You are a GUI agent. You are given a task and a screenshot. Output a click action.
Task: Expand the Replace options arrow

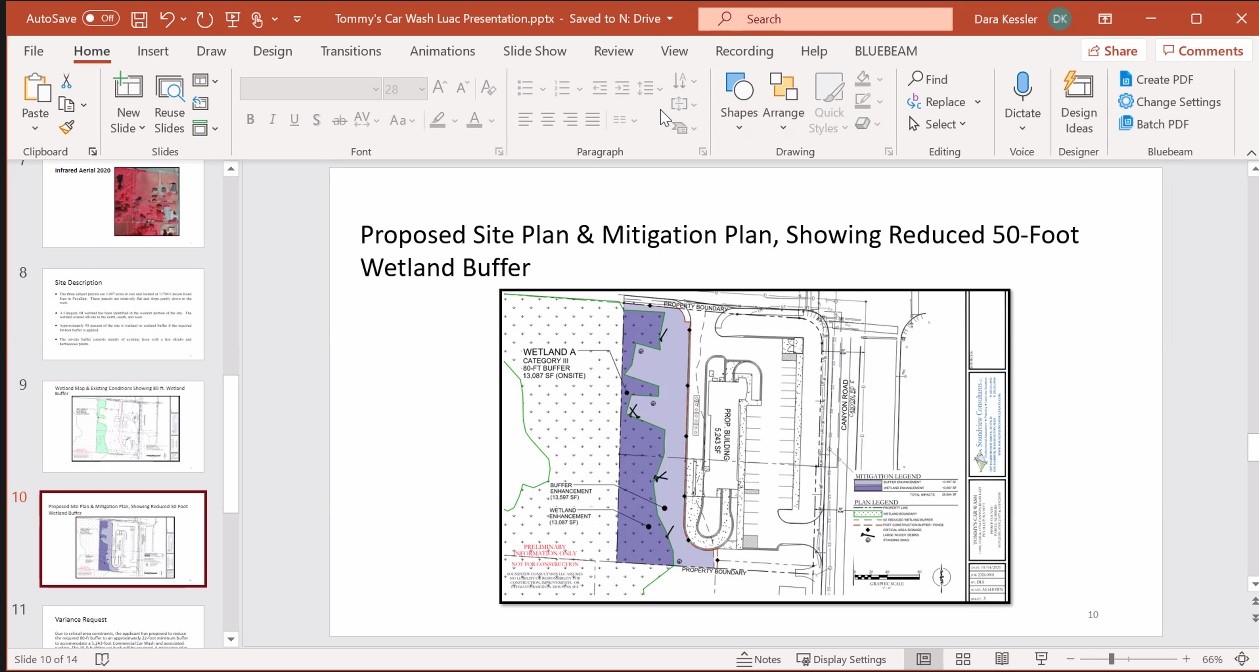coord(978,102)
